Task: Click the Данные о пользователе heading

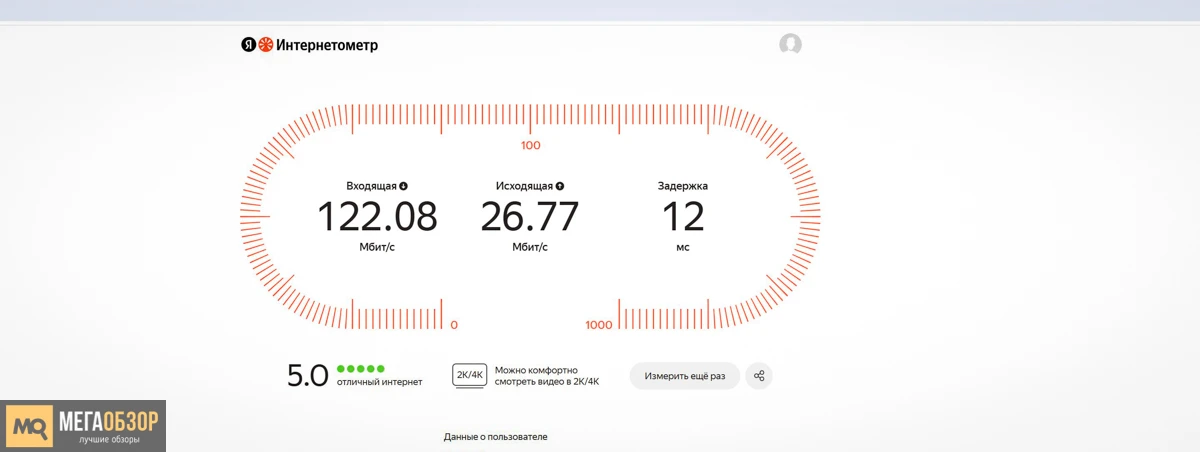Action: (496, 437)
